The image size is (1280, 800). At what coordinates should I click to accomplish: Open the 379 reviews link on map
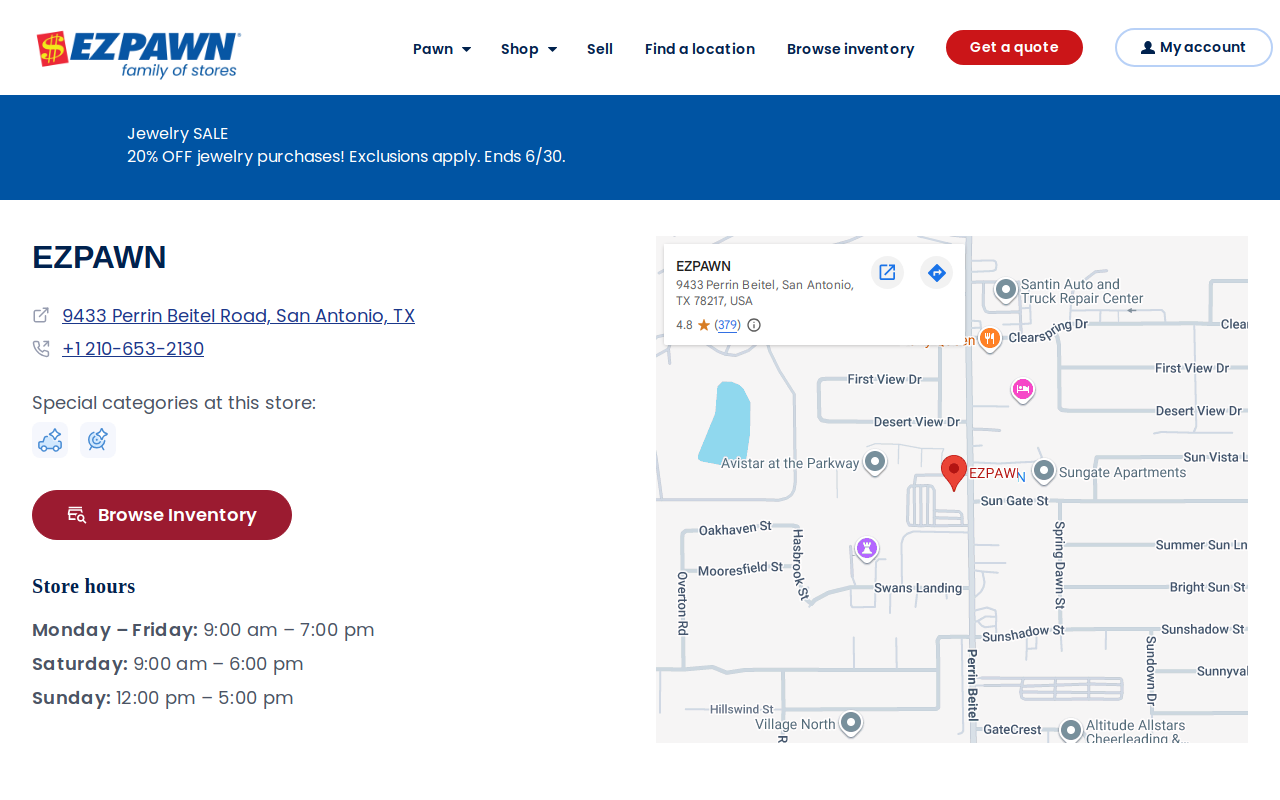[x=728, y=325]
